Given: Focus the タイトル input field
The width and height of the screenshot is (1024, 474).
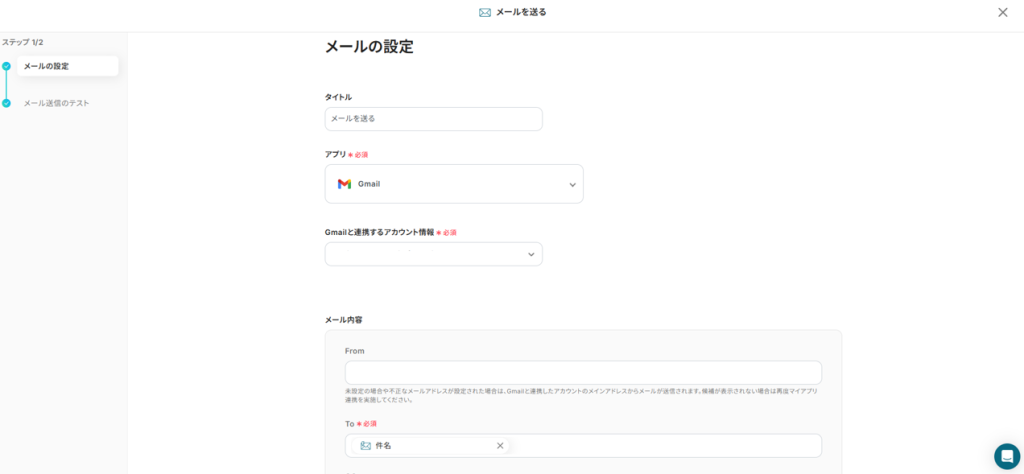Looking at the screenshot, I should [433, 119].
